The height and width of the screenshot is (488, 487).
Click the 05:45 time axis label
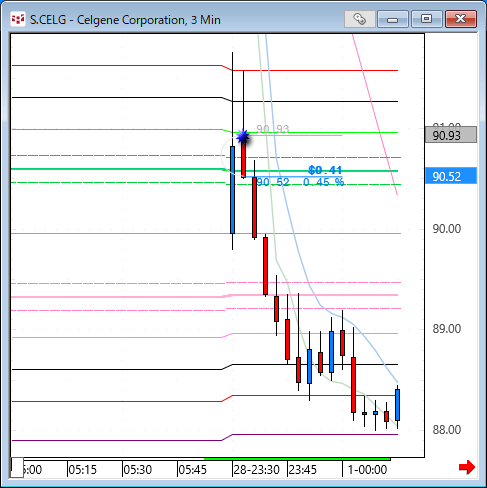tap(192, 470)
